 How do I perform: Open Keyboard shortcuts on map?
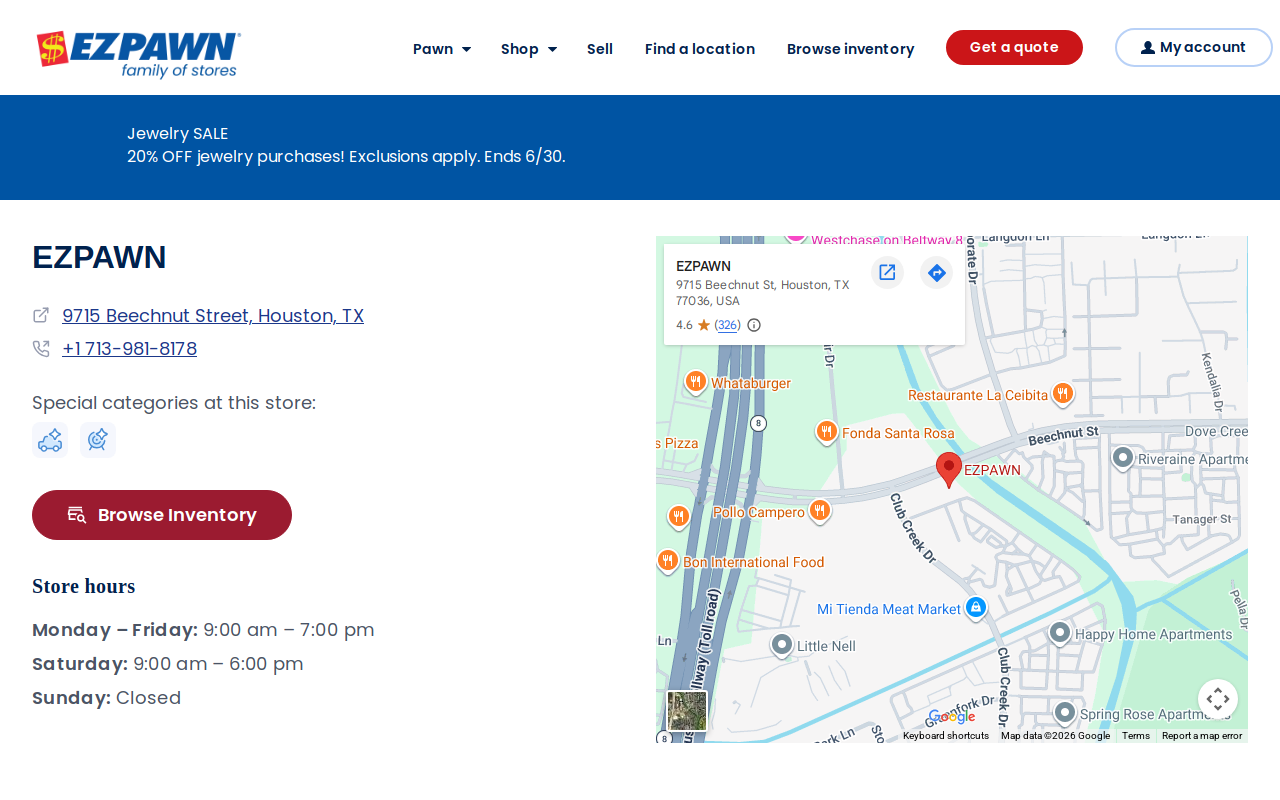point(946,736)
